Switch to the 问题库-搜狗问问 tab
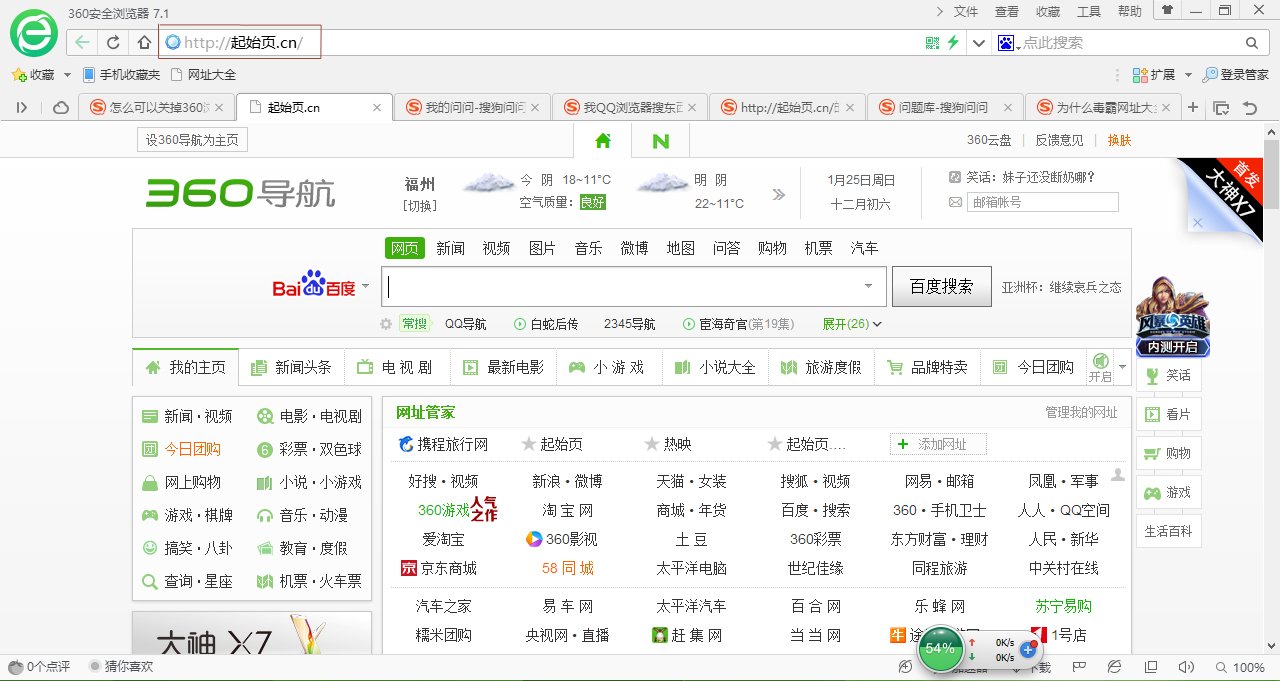 (x=945, y=105)
